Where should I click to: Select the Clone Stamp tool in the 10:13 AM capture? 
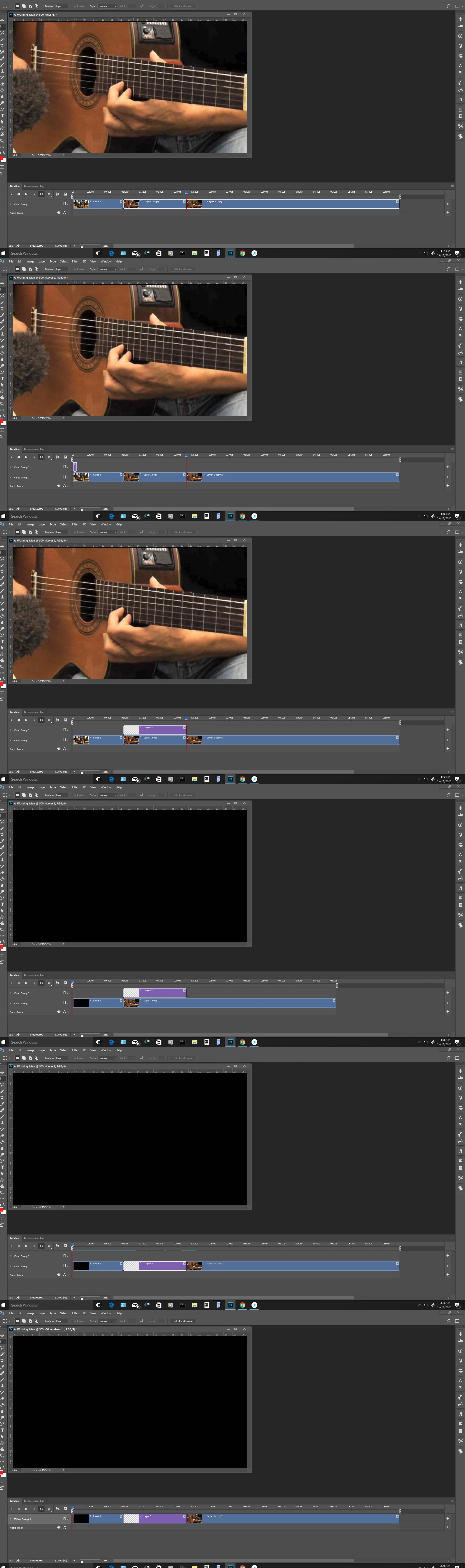click(x=3, y=597)
